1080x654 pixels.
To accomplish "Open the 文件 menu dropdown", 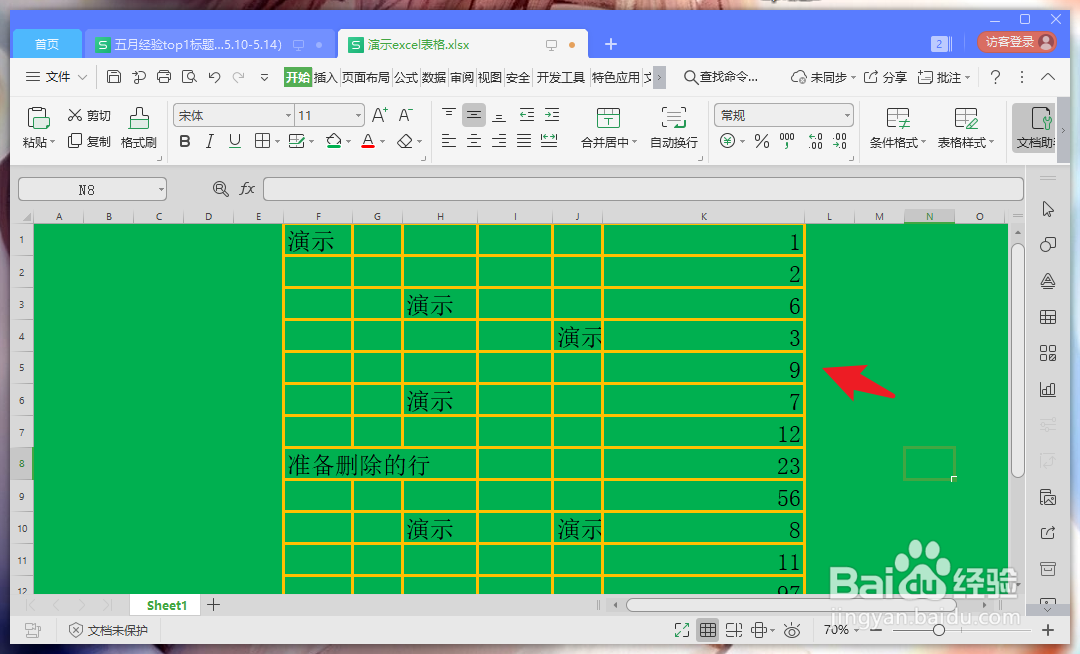I will 56,77.
